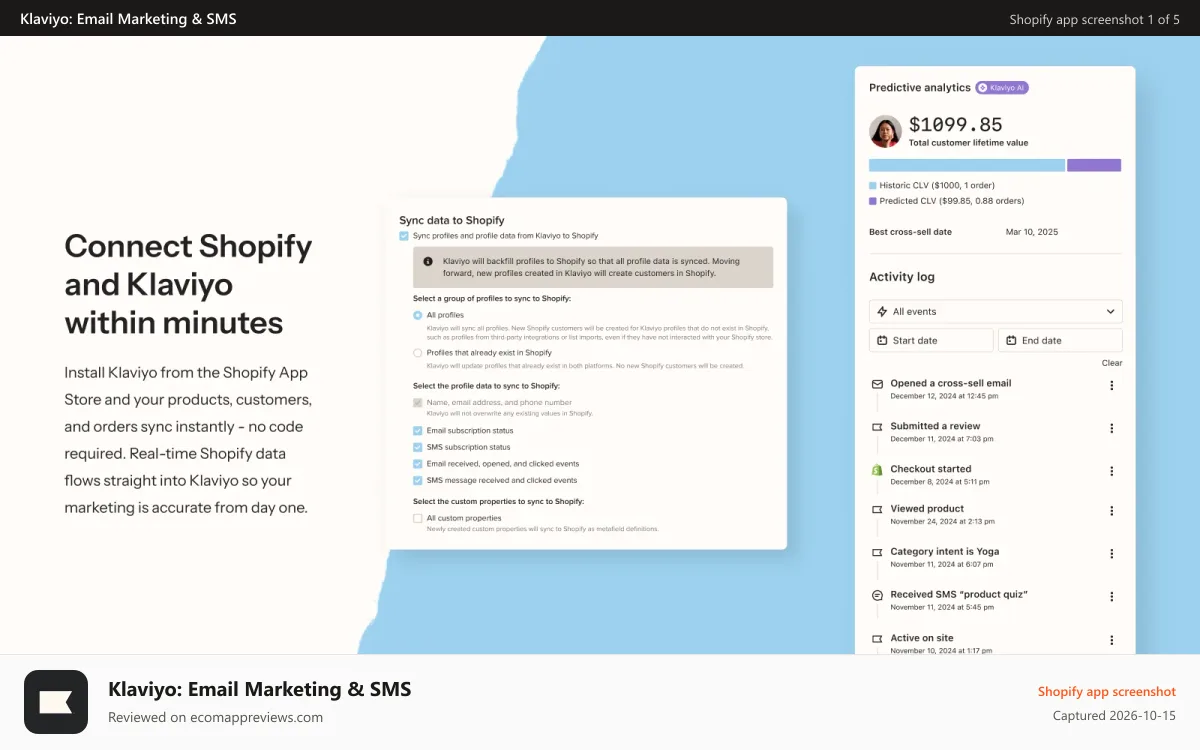Click December 12, 2024 at 12:45 pm timestamp
Image resolution: width=1200 pixels, height=750 pixels.
click(944, 396)
